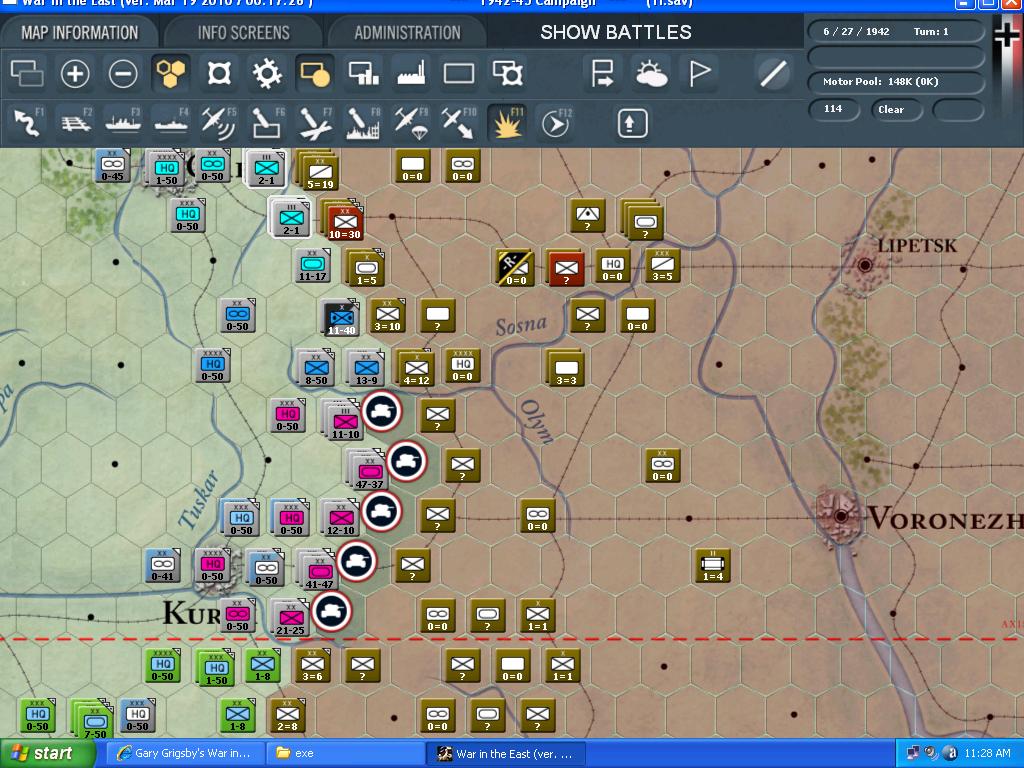Click the 114 value box
This screenshot has width=1024, height=768.
tap(833, 109)
